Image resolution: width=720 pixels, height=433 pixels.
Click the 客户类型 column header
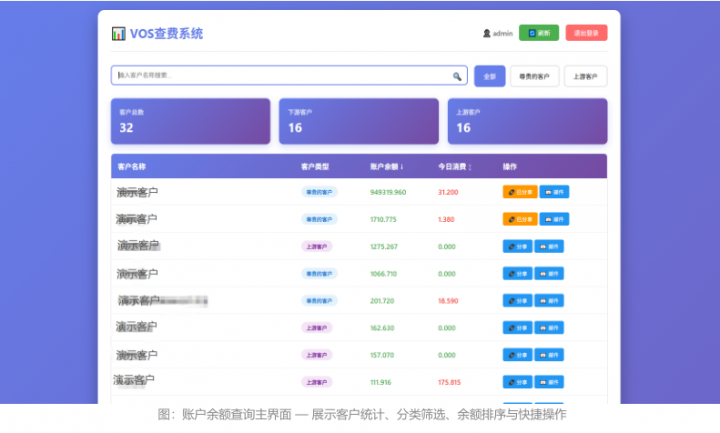pos(315,167)
